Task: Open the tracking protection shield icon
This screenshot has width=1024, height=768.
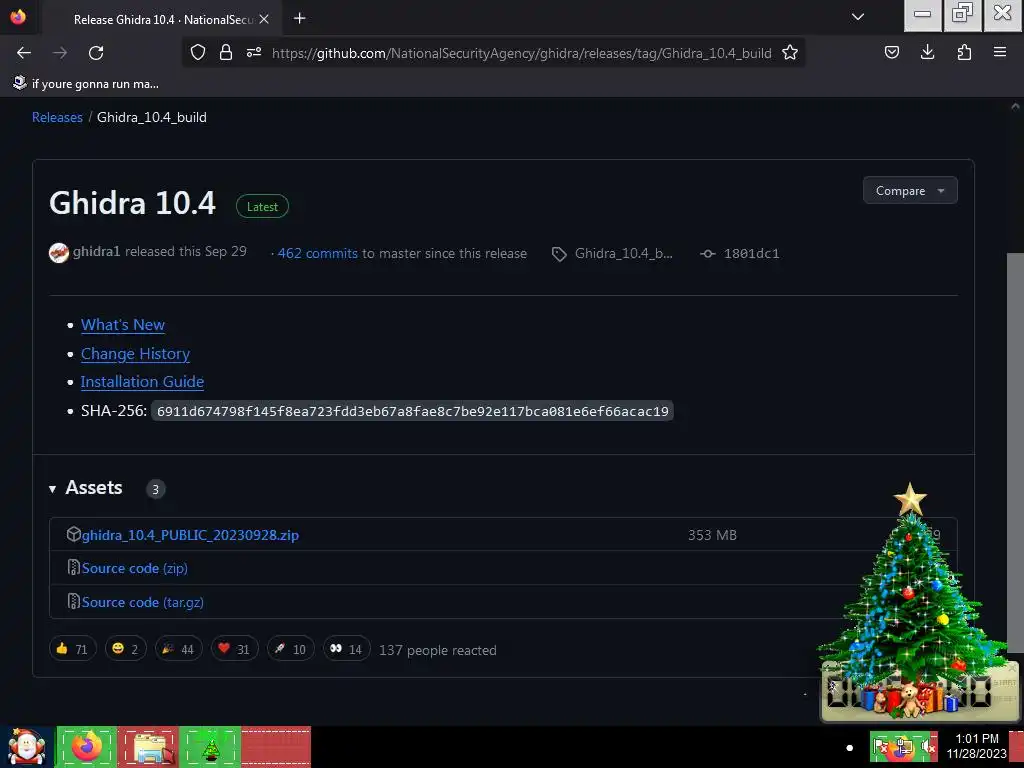Action: 198,53
